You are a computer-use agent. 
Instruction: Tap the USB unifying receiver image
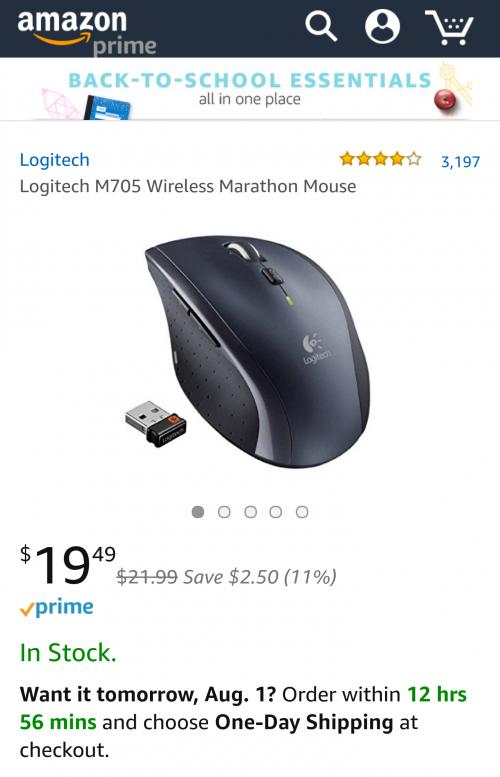pyautogui.click(x=156, y=424)
